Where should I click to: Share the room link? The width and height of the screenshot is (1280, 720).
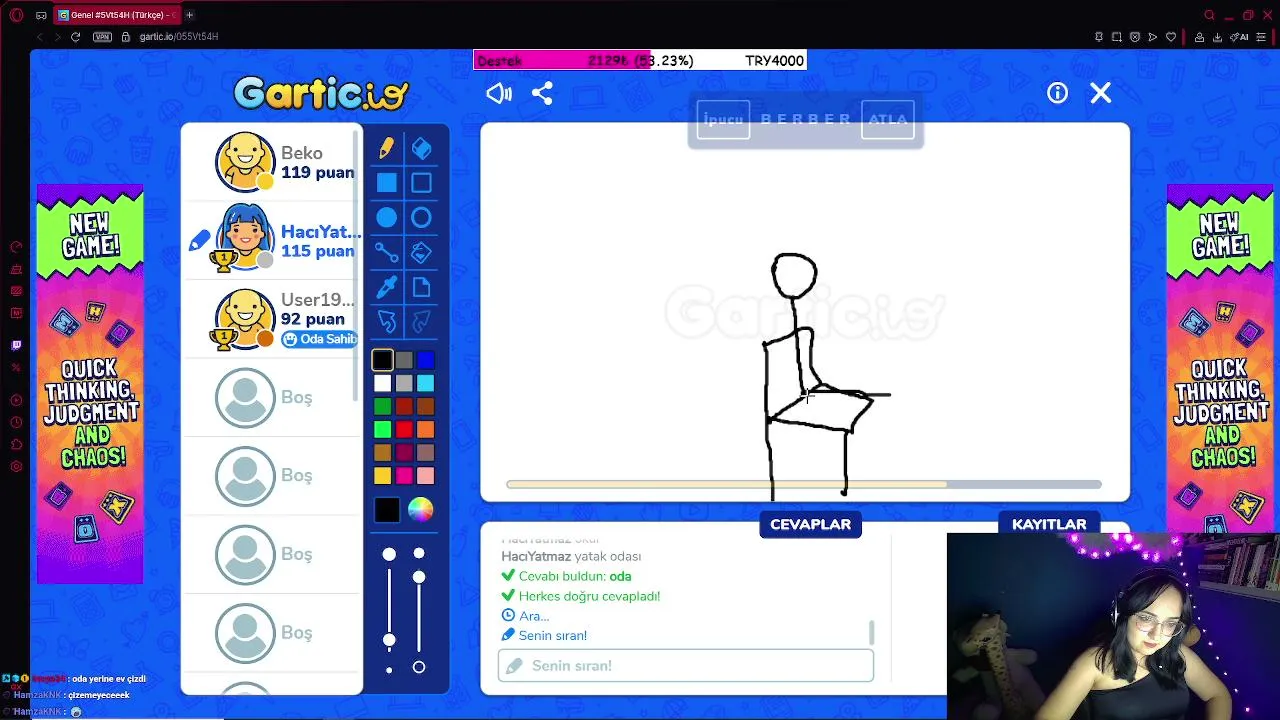click(542, 93)
